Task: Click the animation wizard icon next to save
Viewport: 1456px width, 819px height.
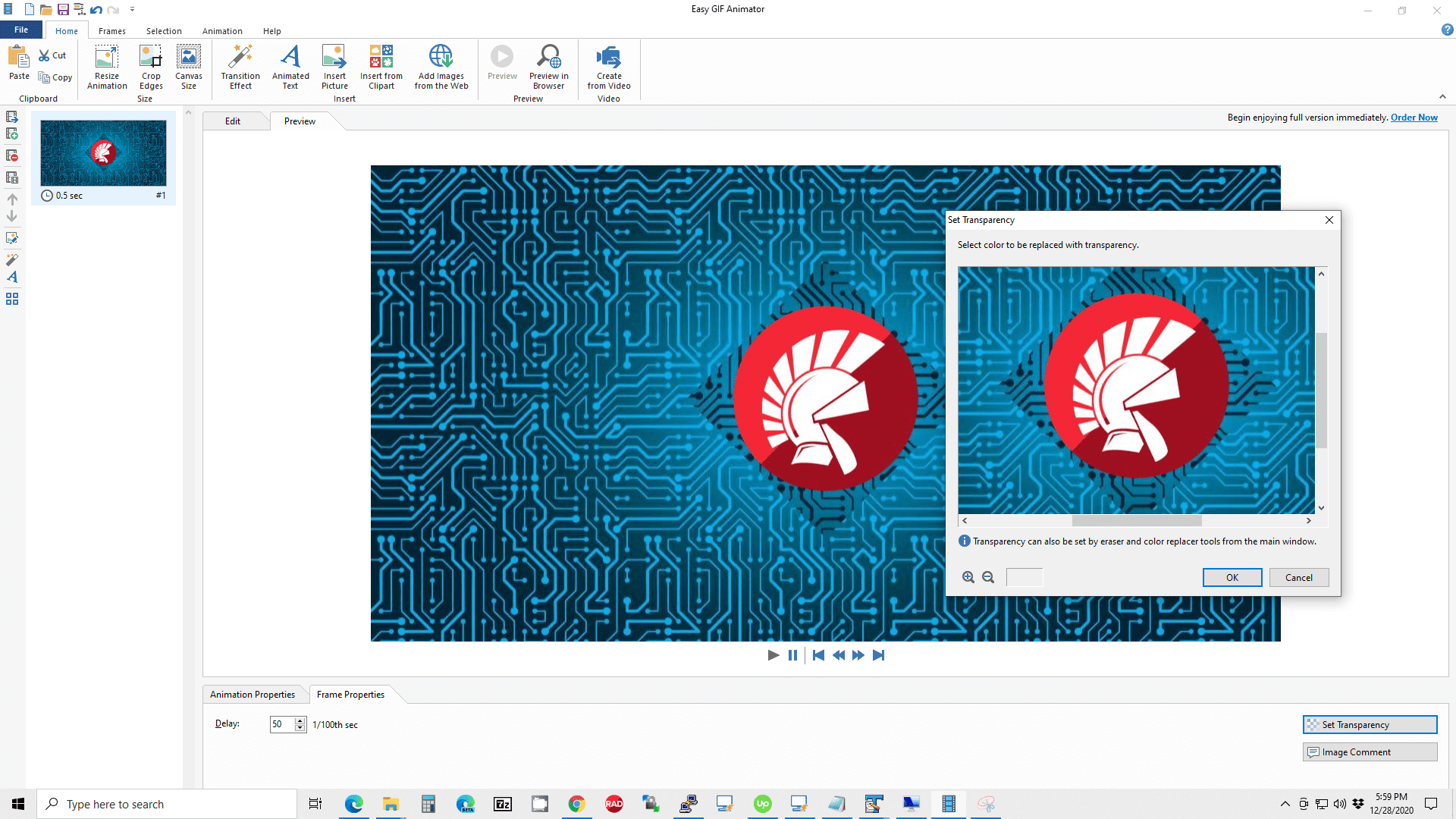Action: point(80,10)
